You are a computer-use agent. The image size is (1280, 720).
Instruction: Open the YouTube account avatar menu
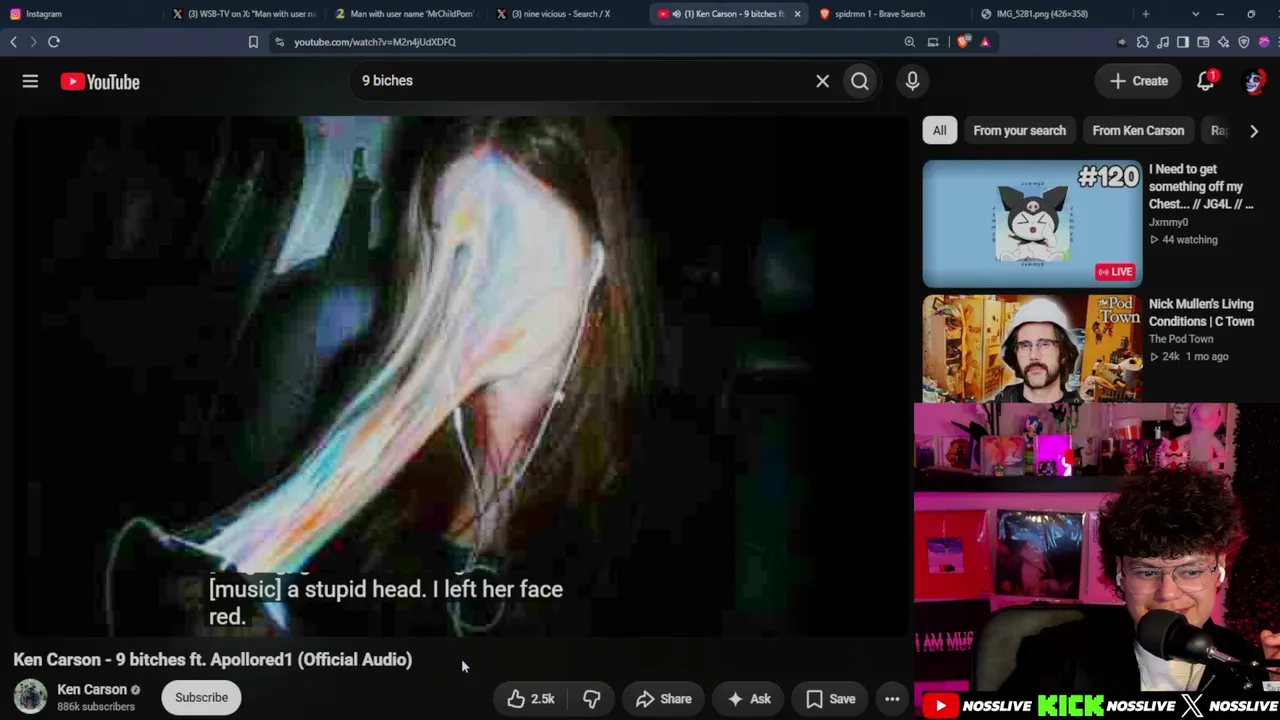[1253, 81]
